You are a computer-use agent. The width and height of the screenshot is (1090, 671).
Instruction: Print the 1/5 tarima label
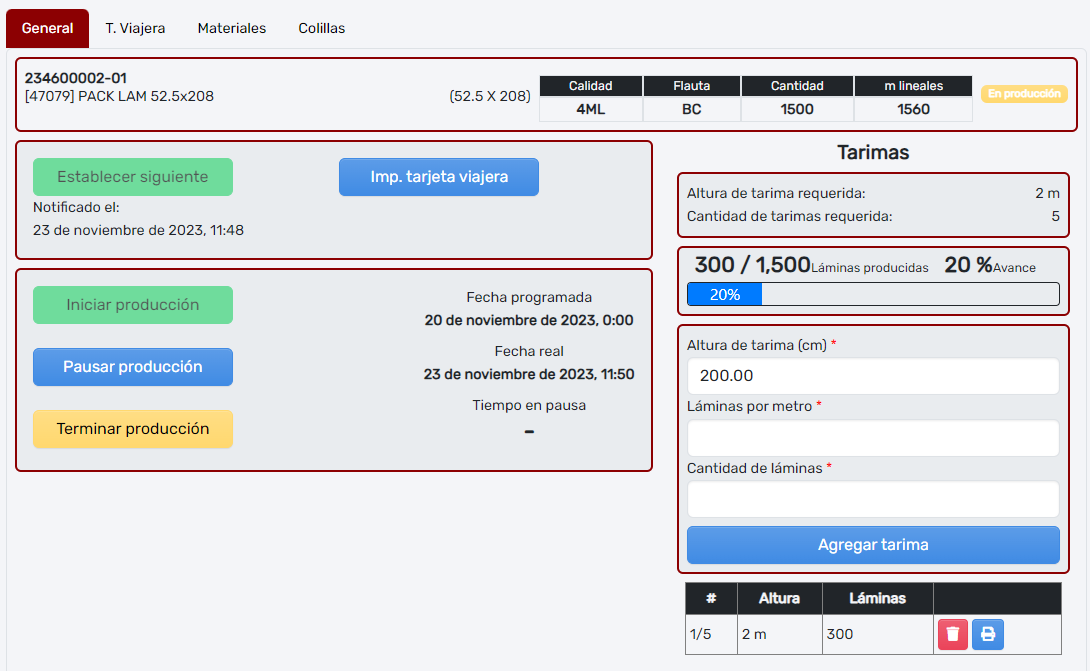point(988,634)
